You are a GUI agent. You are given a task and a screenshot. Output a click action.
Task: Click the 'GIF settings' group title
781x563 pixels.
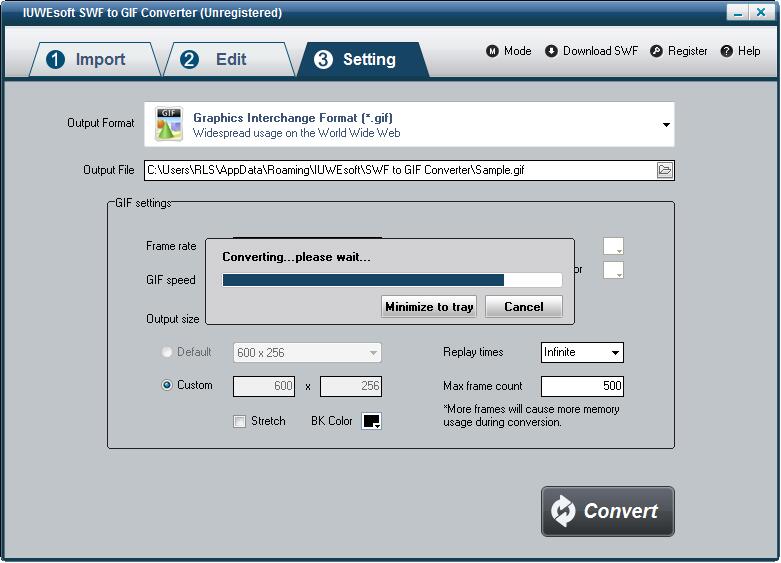tap(143, 203)
